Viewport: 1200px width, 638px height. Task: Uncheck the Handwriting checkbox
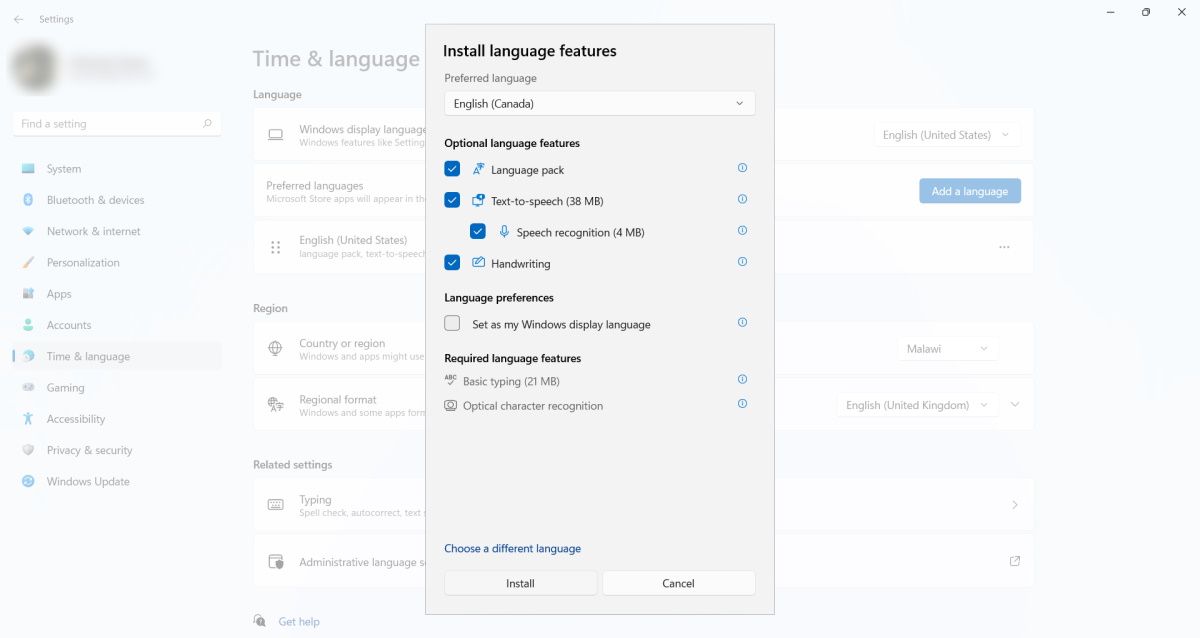pyautogui.click(x=452, y=263)
